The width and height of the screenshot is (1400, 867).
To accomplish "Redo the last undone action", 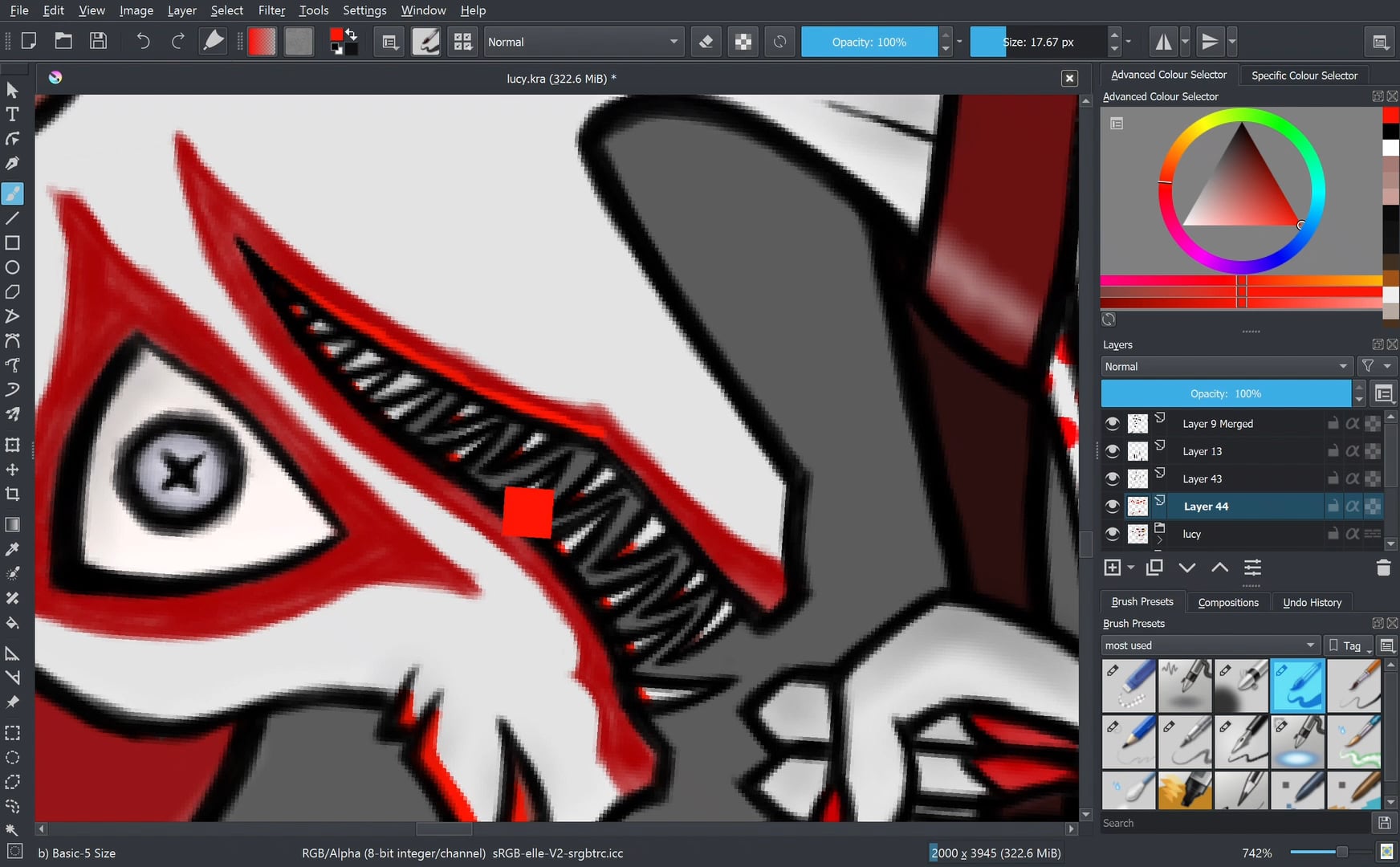I will [x=178, y=41].
